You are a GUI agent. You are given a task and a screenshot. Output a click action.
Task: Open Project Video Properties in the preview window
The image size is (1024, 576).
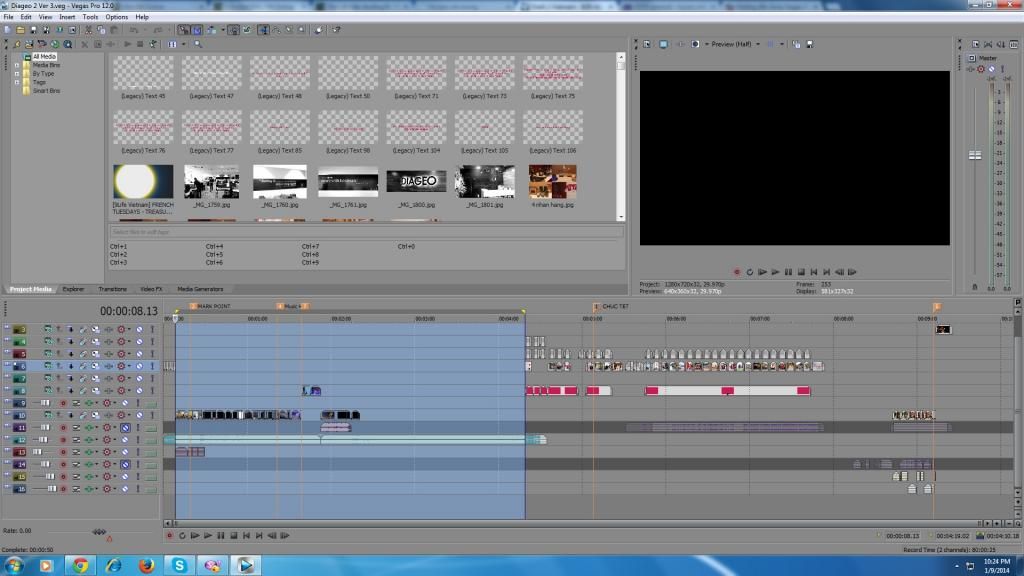(647, 44)
